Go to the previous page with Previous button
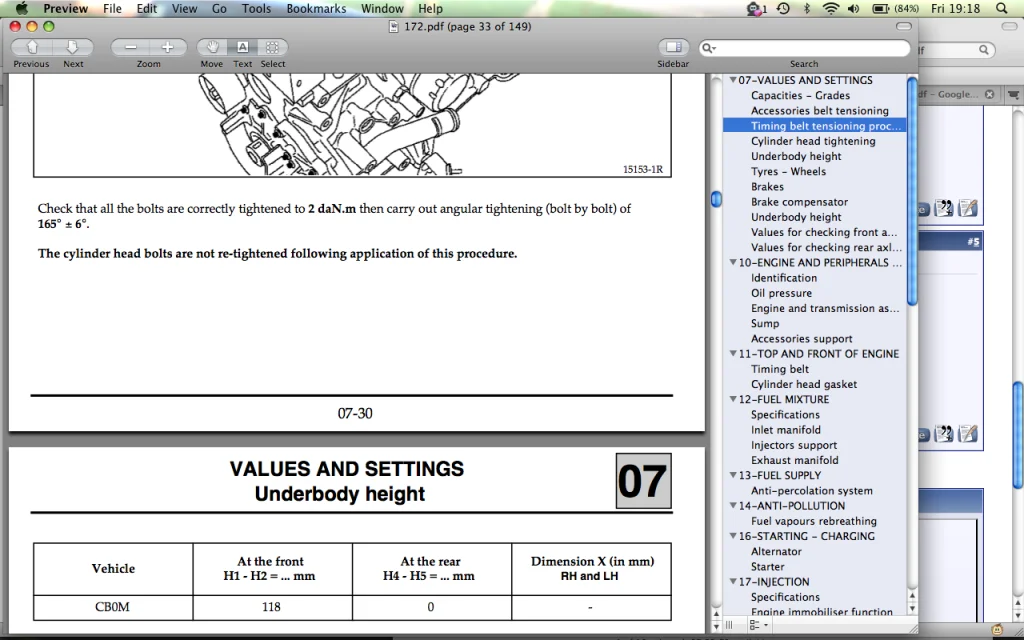 pos(32,47)
